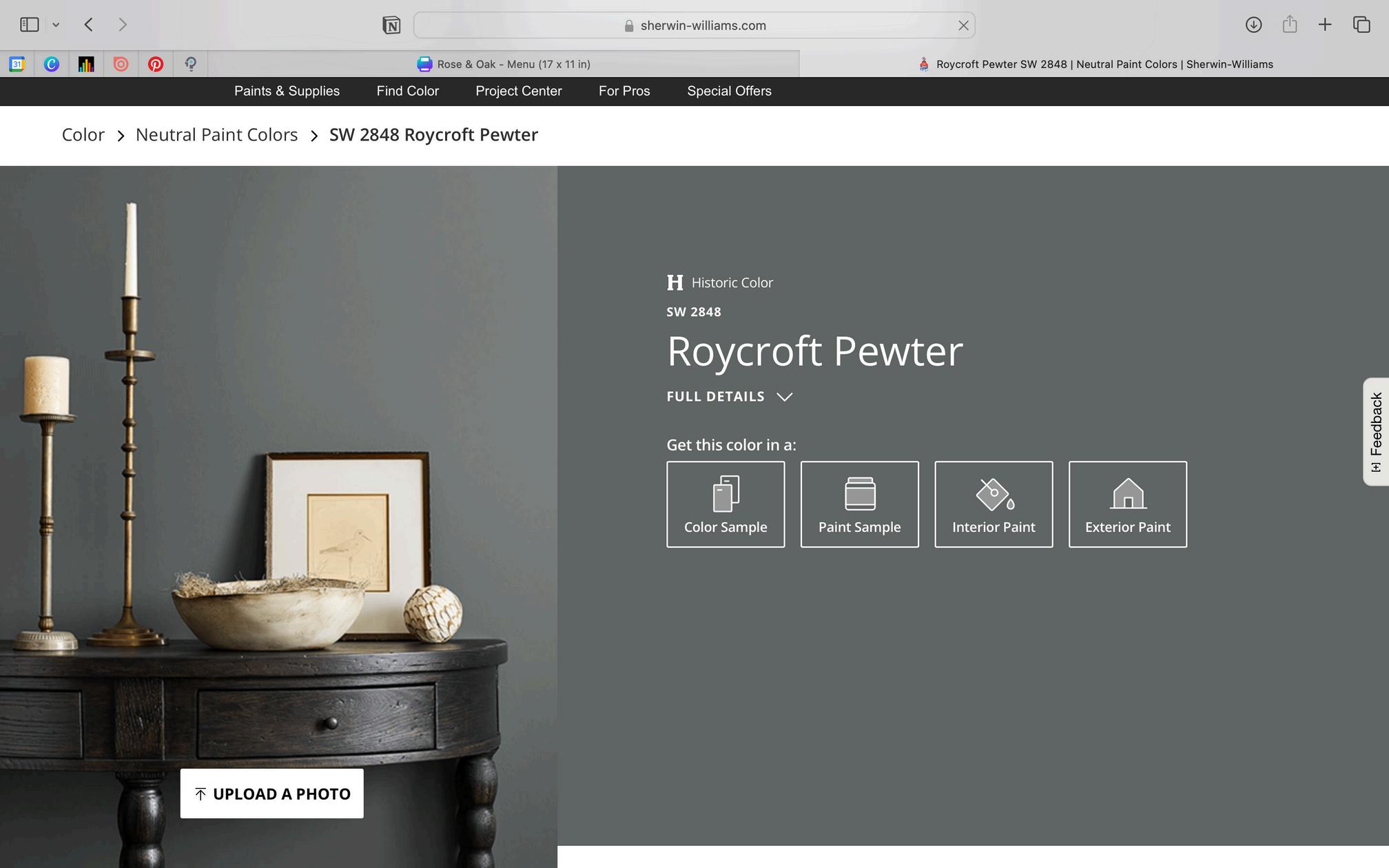1389x868 pixels.
Task: Choose the Interior Paint option
Action: (993, 504)
